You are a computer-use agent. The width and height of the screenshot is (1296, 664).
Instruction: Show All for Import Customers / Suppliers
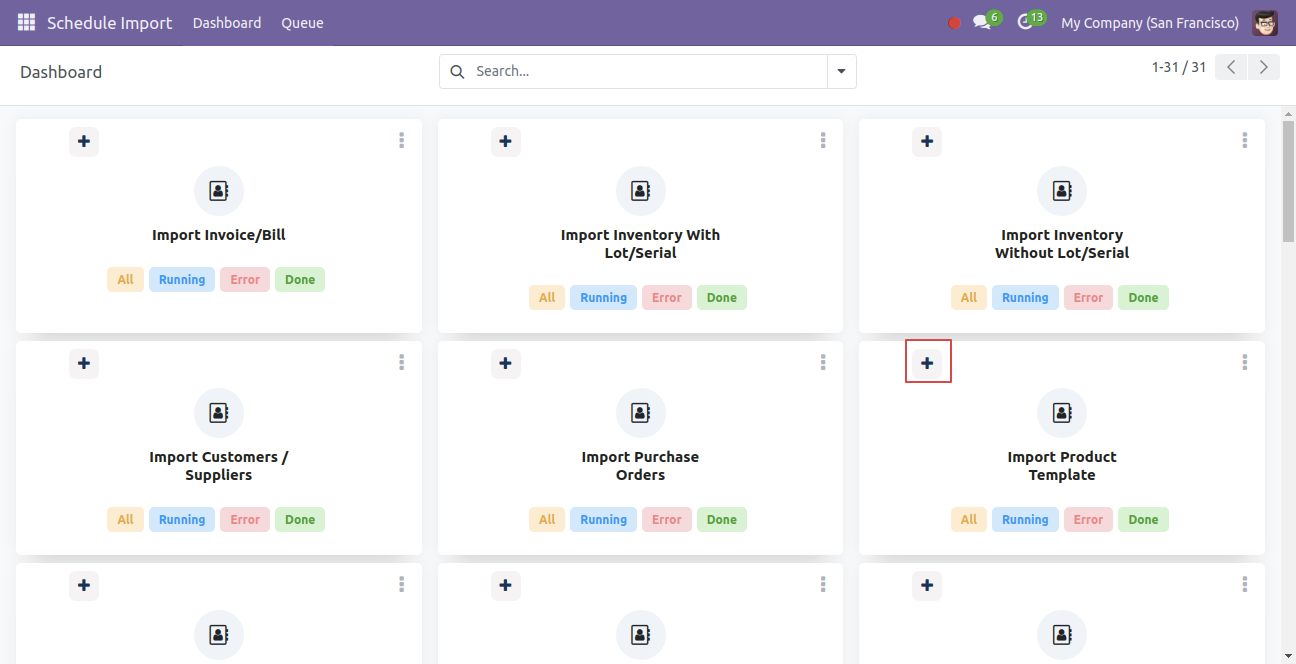pos(125,520)
